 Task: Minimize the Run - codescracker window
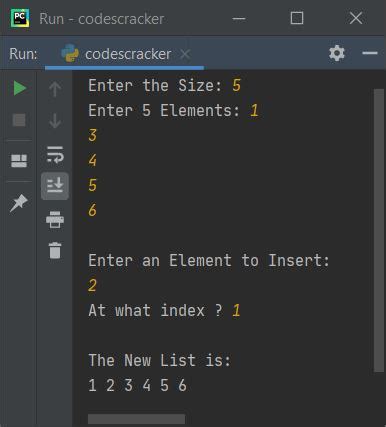(239, 19)
